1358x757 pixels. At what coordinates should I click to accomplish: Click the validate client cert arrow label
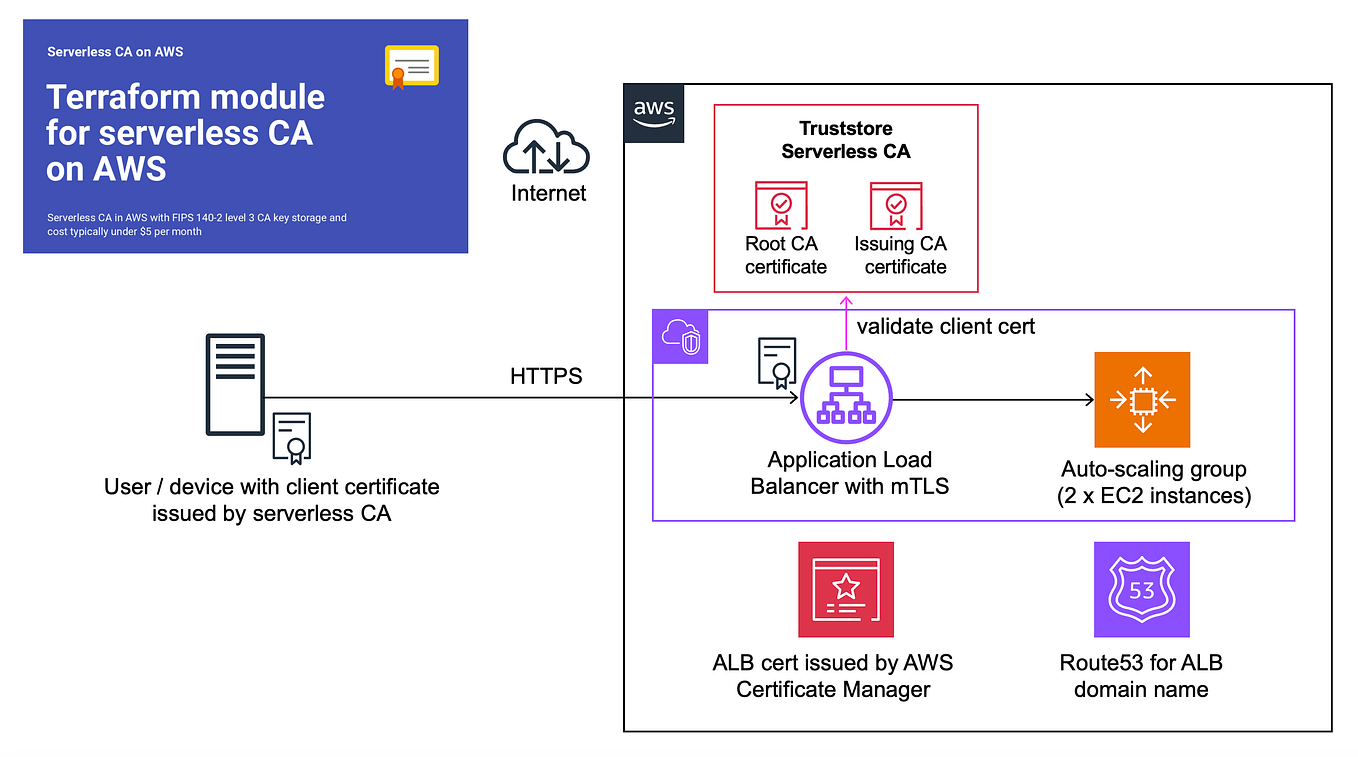(x=945, y=326)
